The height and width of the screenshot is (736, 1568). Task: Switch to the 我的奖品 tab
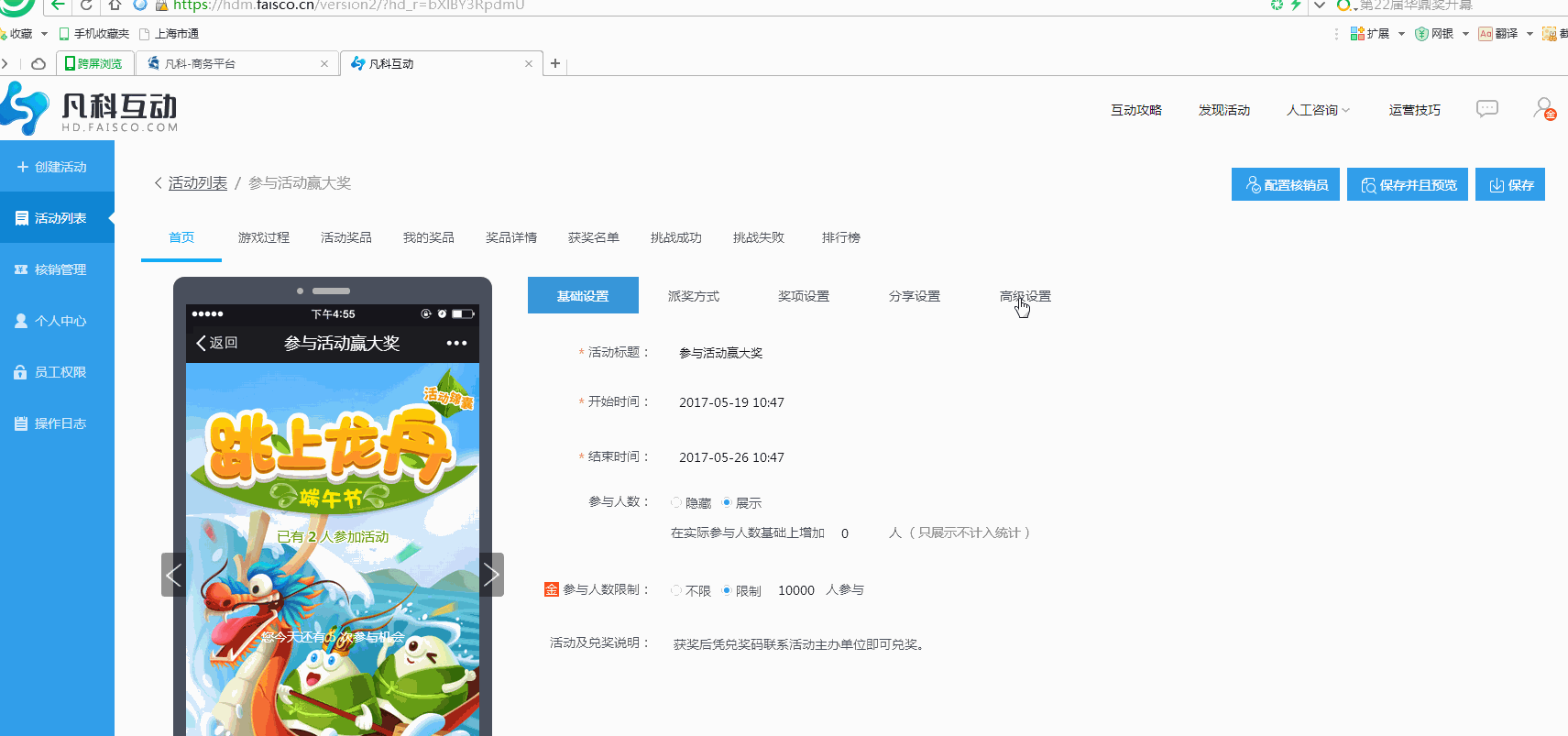click(429, 237)
